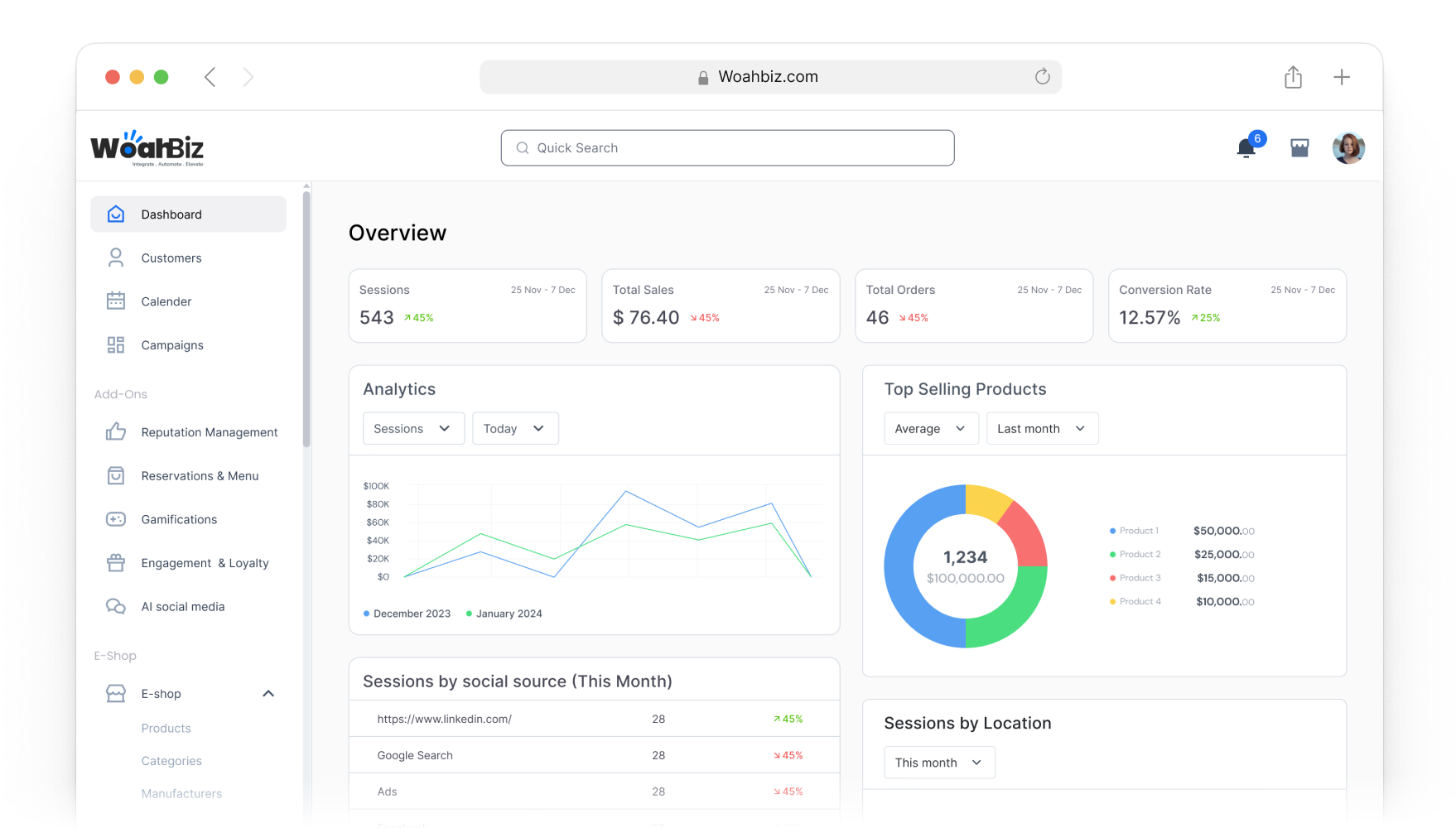Open the user profile avatar
Screen dimensions: 1456x828
point(1348,148)
